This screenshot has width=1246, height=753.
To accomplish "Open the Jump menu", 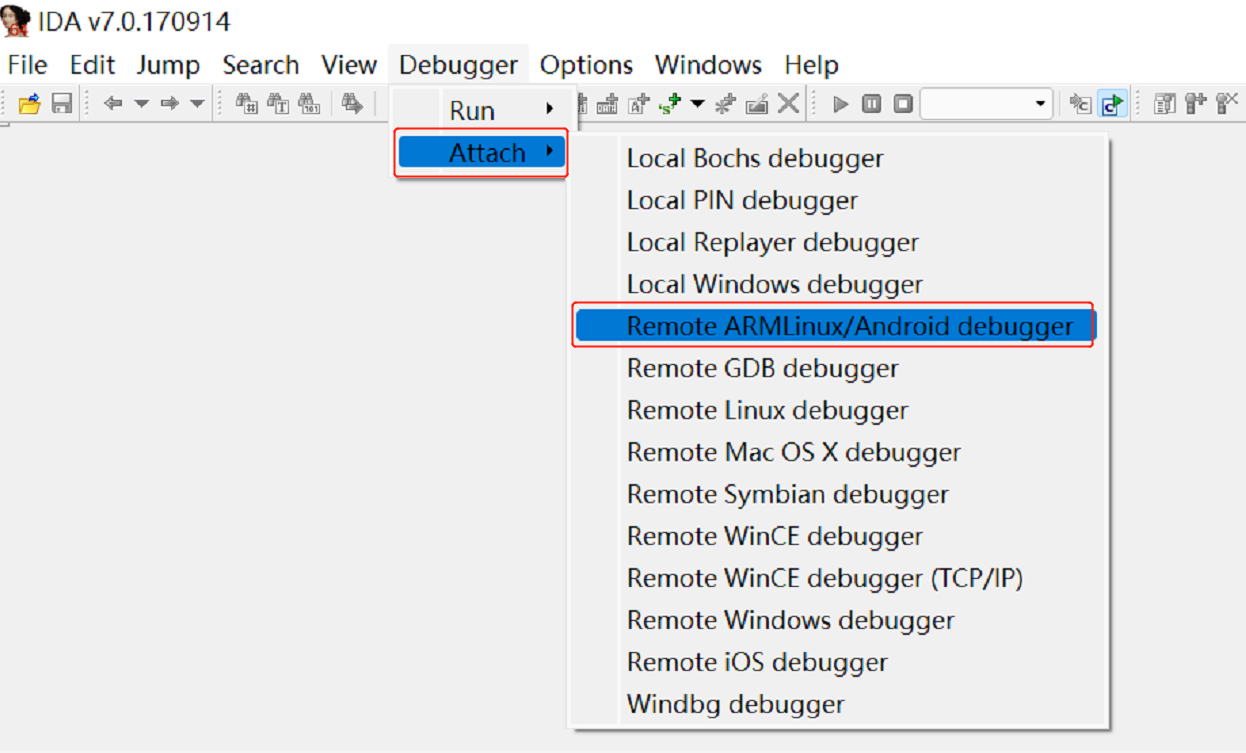I will coord(168,65).
